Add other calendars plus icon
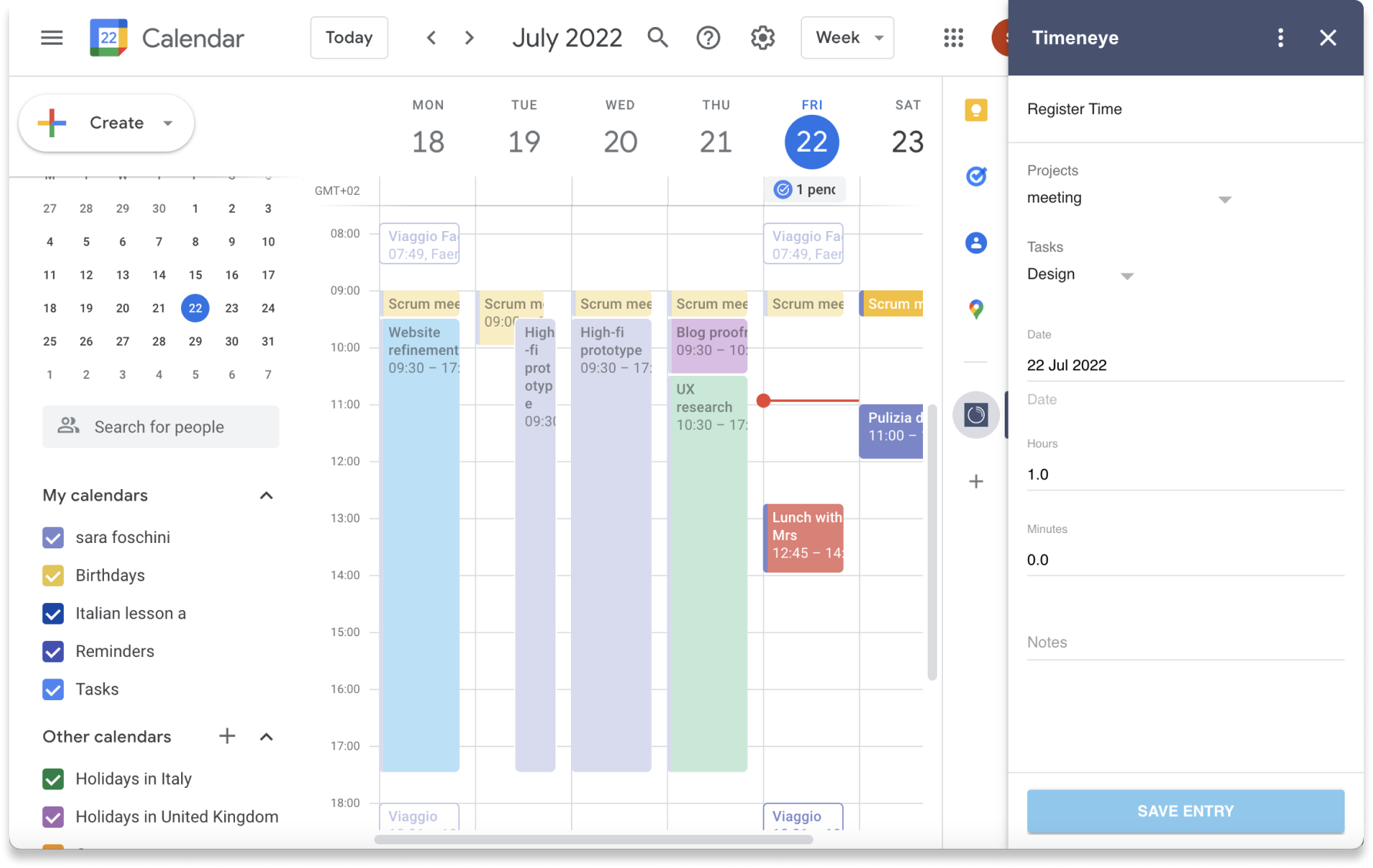 click(227, 736)
